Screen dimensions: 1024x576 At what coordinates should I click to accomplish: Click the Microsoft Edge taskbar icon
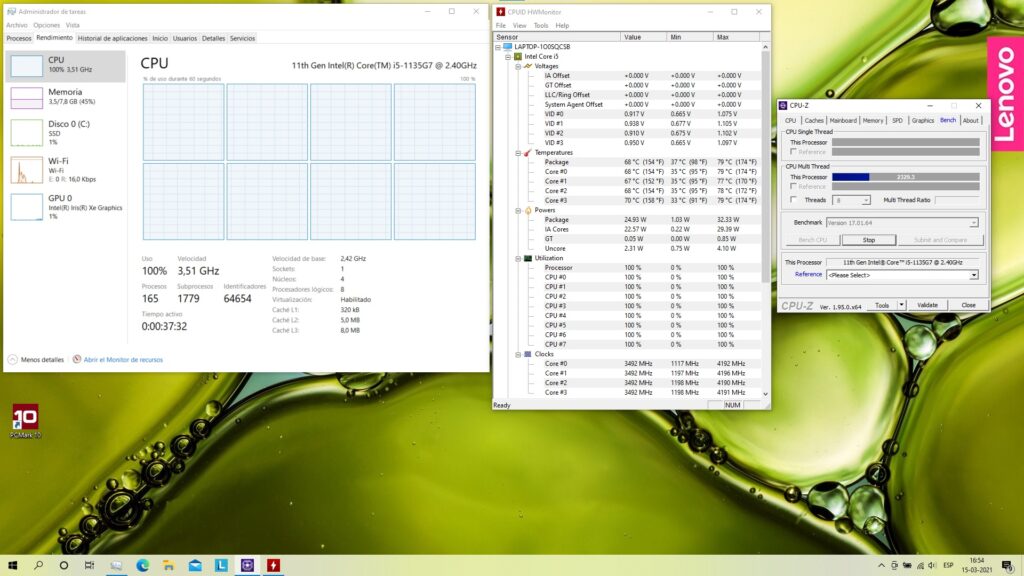[x=142, y=565]
